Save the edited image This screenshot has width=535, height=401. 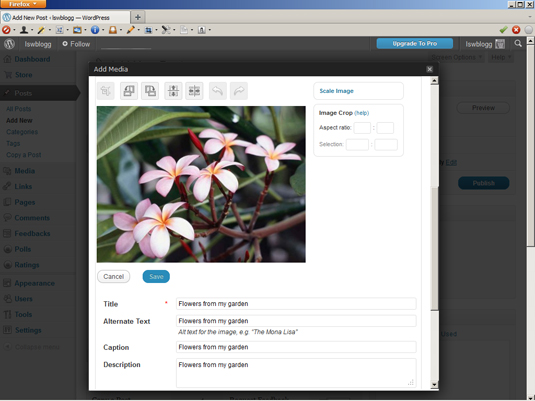pos(156,276)
